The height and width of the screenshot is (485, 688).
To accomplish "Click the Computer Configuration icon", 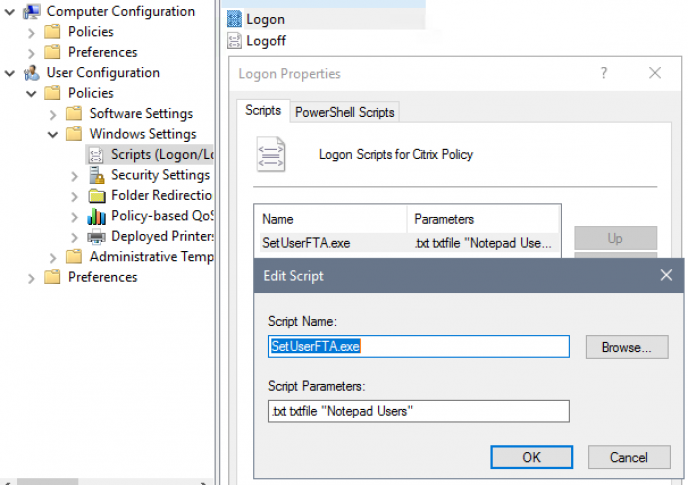I will [31, 12].
